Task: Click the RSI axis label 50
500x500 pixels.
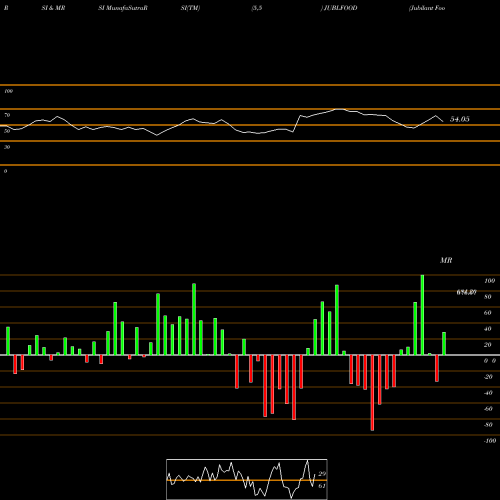Action: (x=7, y=131)
